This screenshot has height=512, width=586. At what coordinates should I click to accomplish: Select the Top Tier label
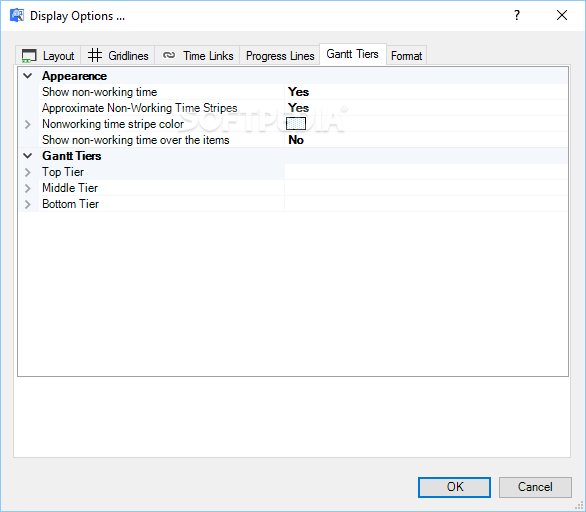(63, 172)
